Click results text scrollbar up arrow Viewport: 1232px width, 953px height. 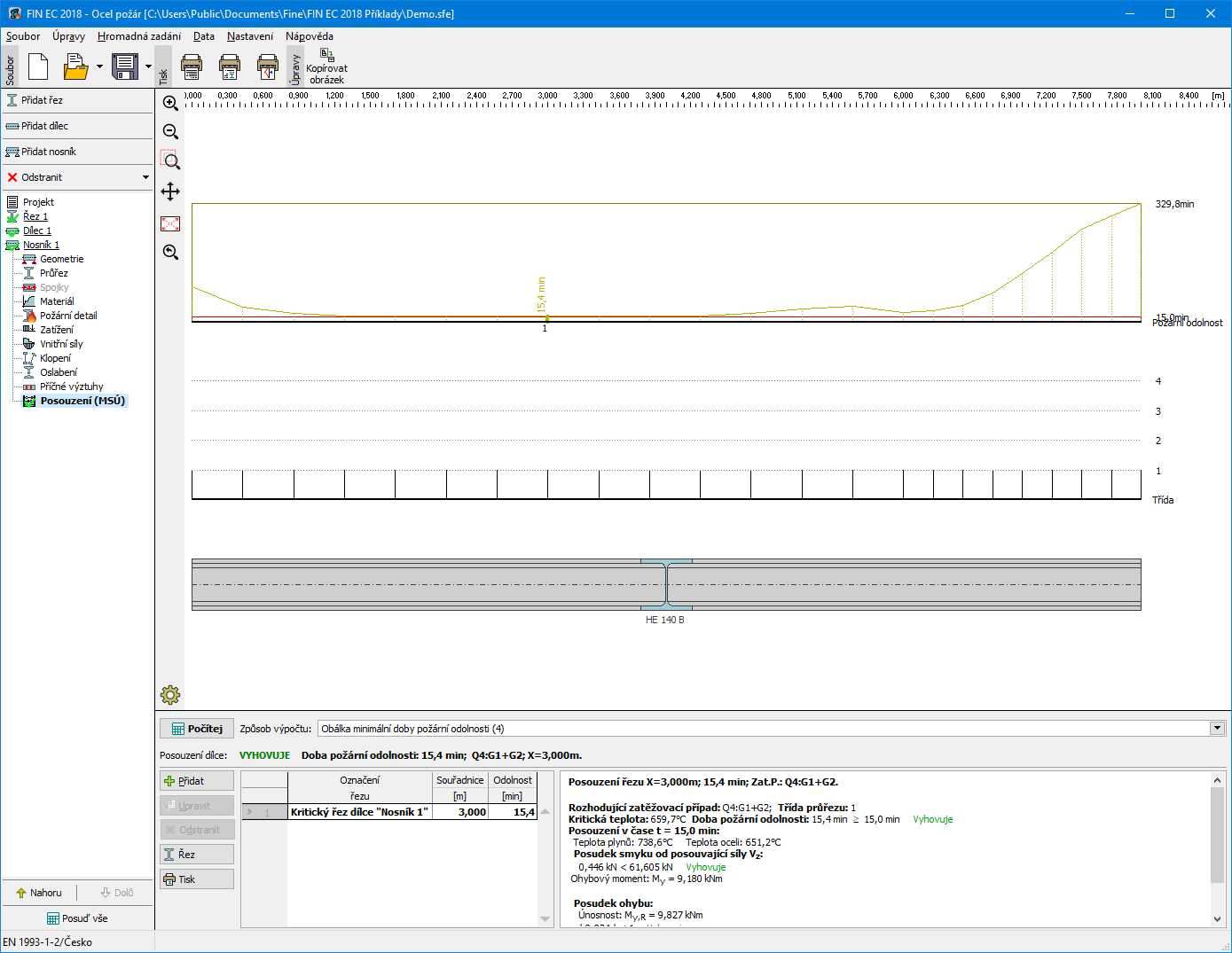pyautogui.click(x=1218, y=780)
